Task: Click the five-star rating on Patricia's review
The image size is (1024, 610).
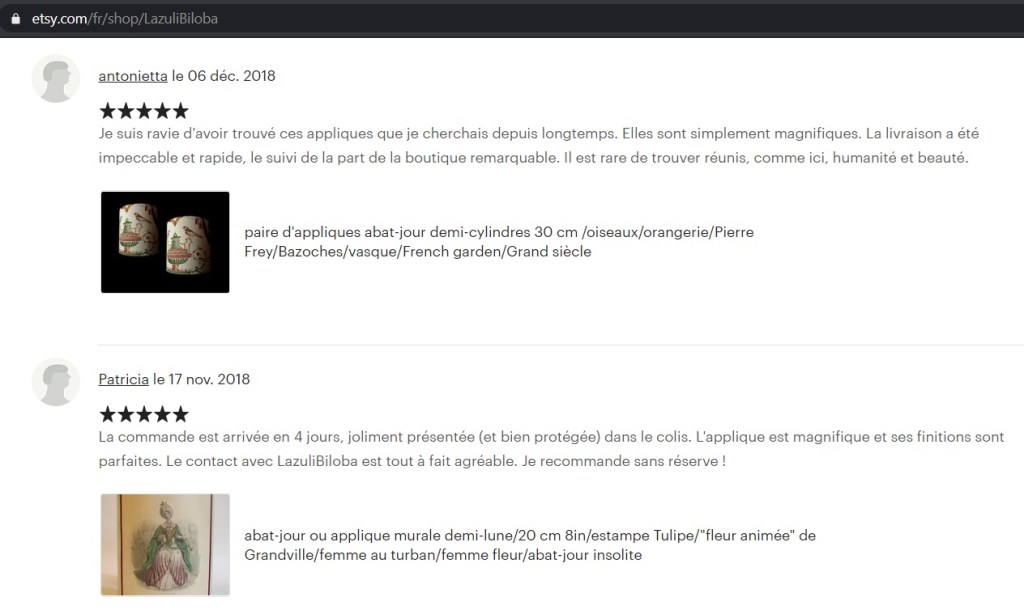Action: pos(144,414)
